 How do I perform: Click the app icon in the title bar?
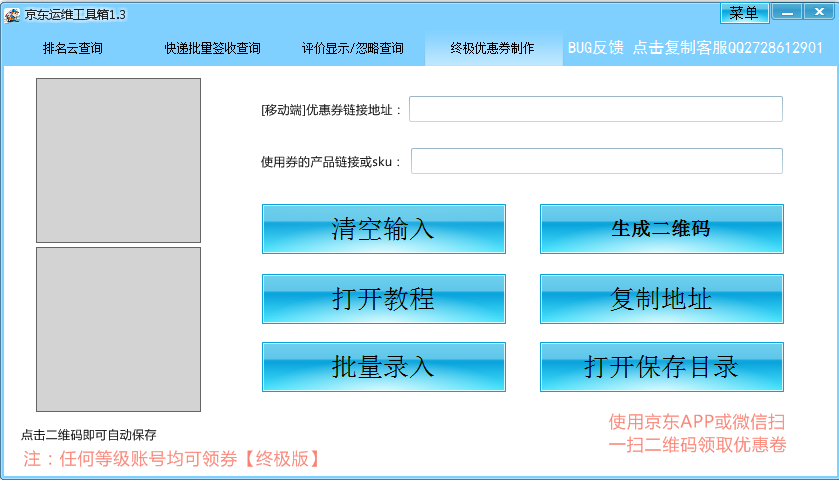coord(12,14)
